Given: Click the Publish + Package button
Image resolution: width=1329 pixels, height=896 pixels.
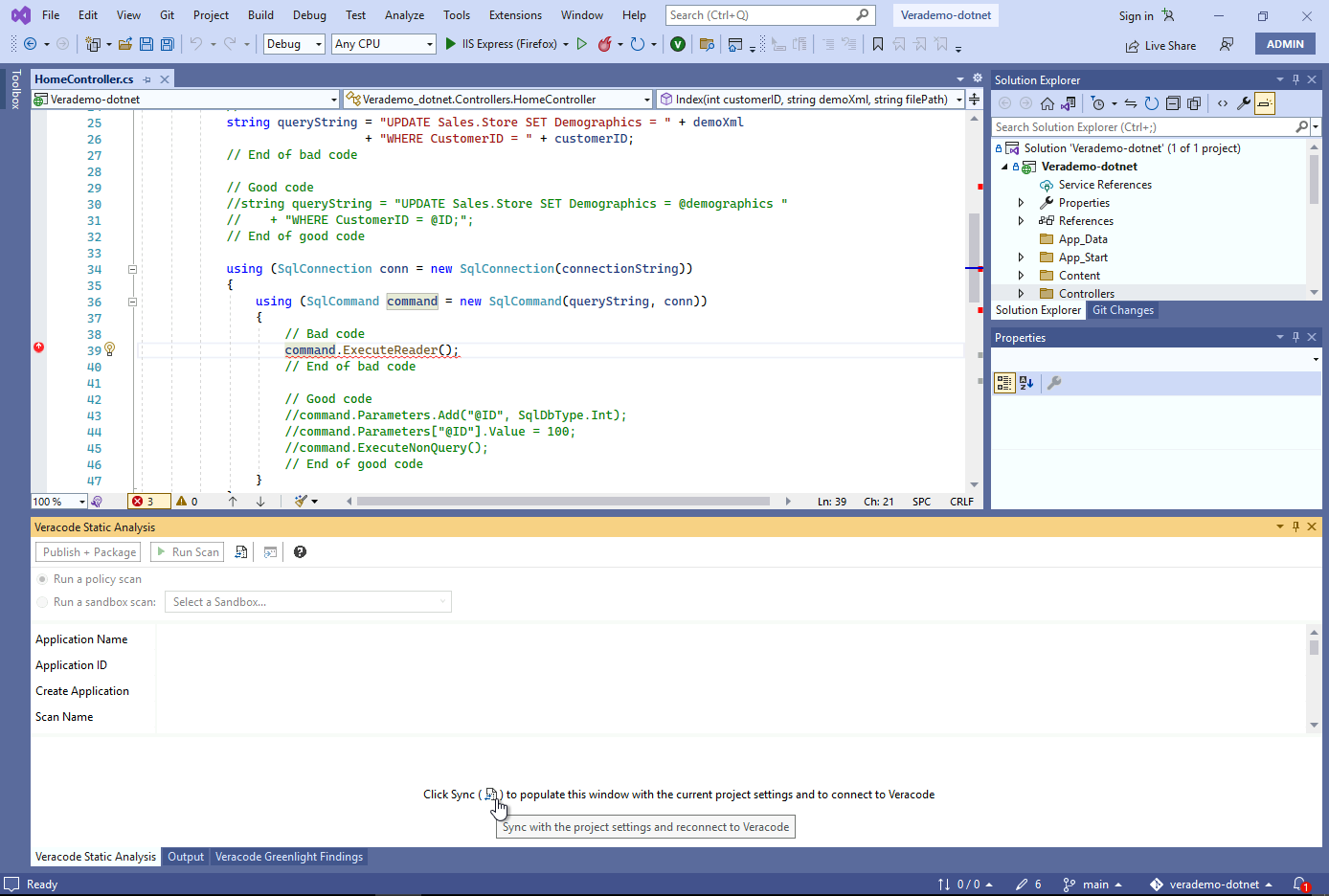Looking at the screenshot, I should 89,552.
